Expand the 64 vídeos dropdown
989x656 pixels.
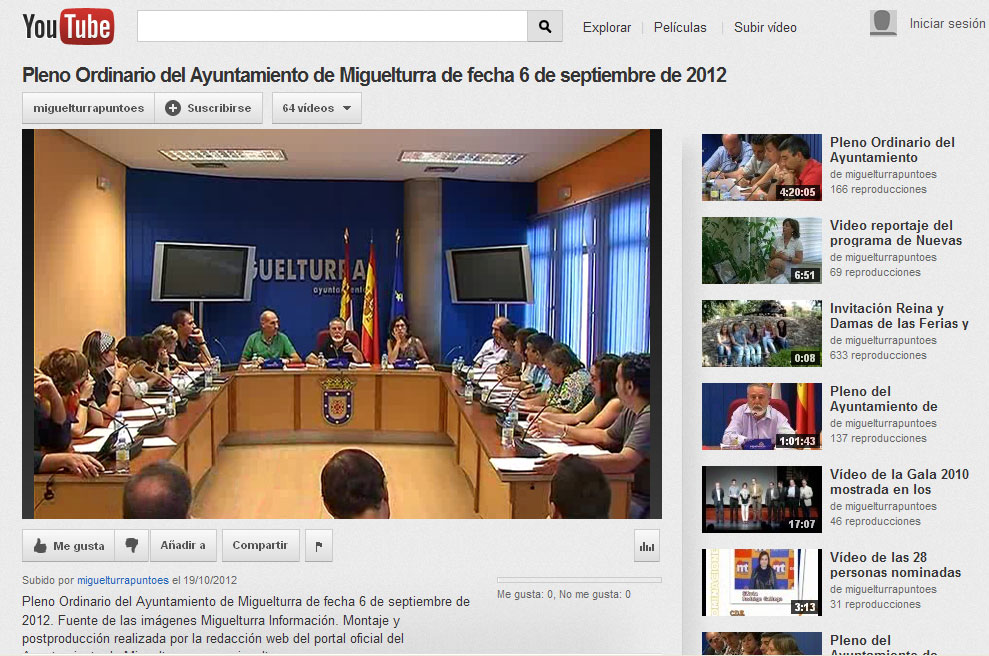click(x=316, y=108)
